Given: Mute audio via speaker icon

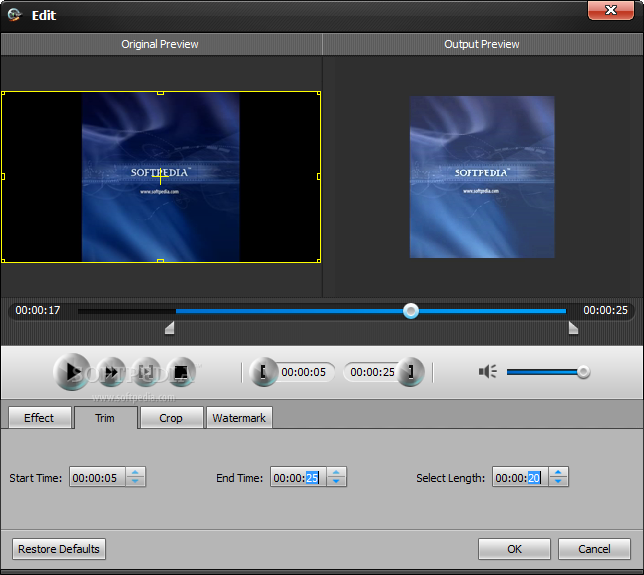Looking at the screenshot, I should pyautogui.click(x=488, y=372).
